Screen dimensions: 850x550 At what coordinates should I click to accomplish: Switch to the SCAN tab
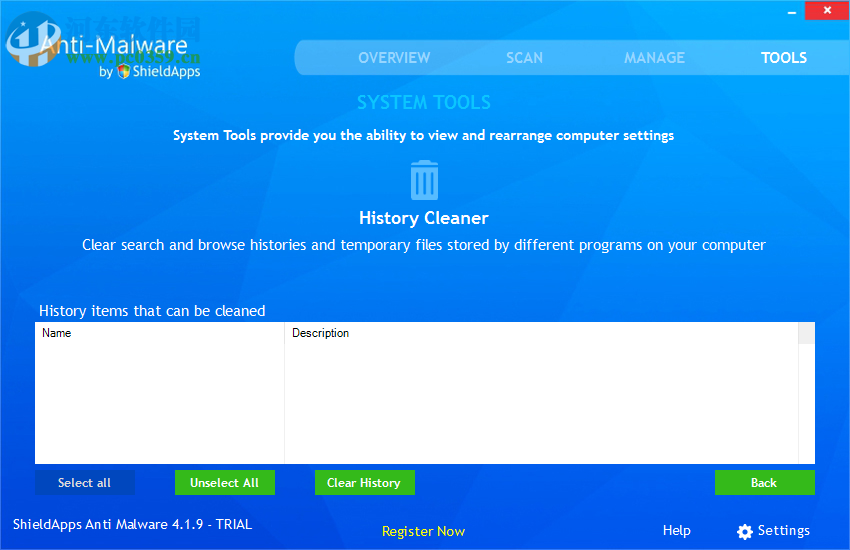pyautogui.click(x=524, y=58)
